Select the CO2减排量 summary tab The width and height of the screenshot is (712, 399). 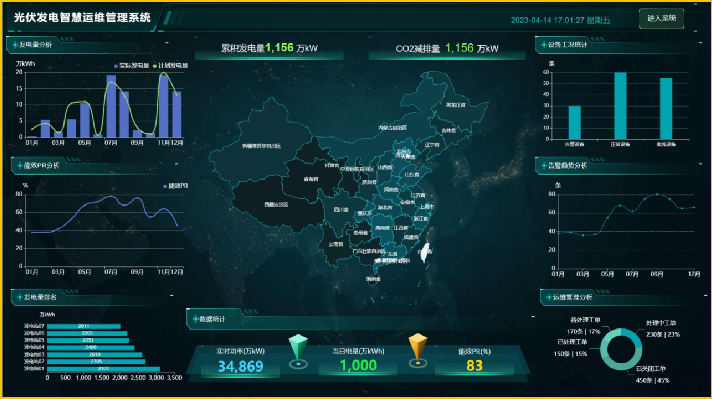(447, 49)
